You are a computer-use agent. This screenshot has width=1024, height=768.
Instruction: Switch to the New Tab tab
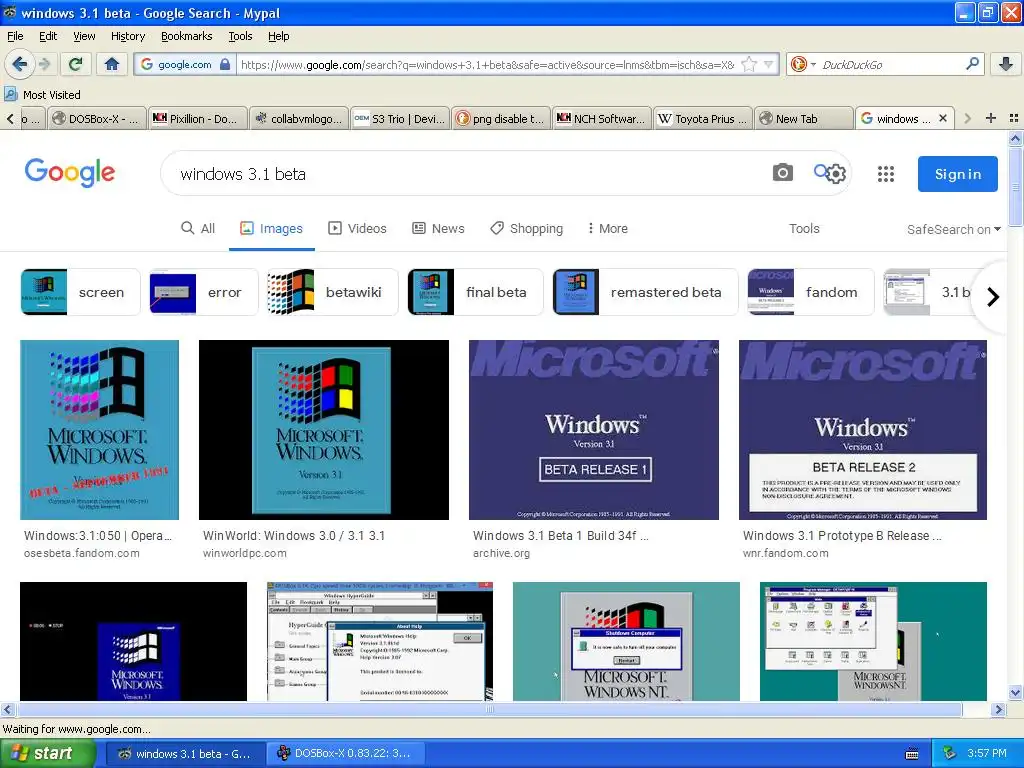(804, 119)
